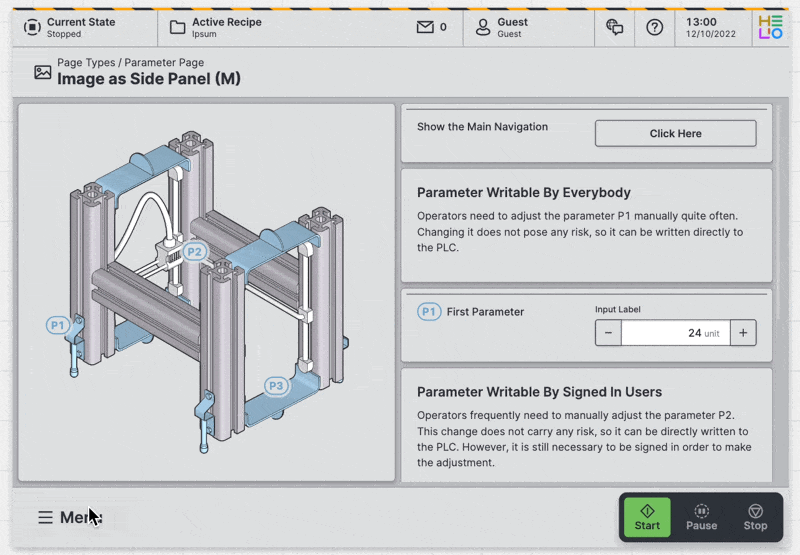Click the HELIO logo icon
800x555 pixels.
[x=770, y=27]
